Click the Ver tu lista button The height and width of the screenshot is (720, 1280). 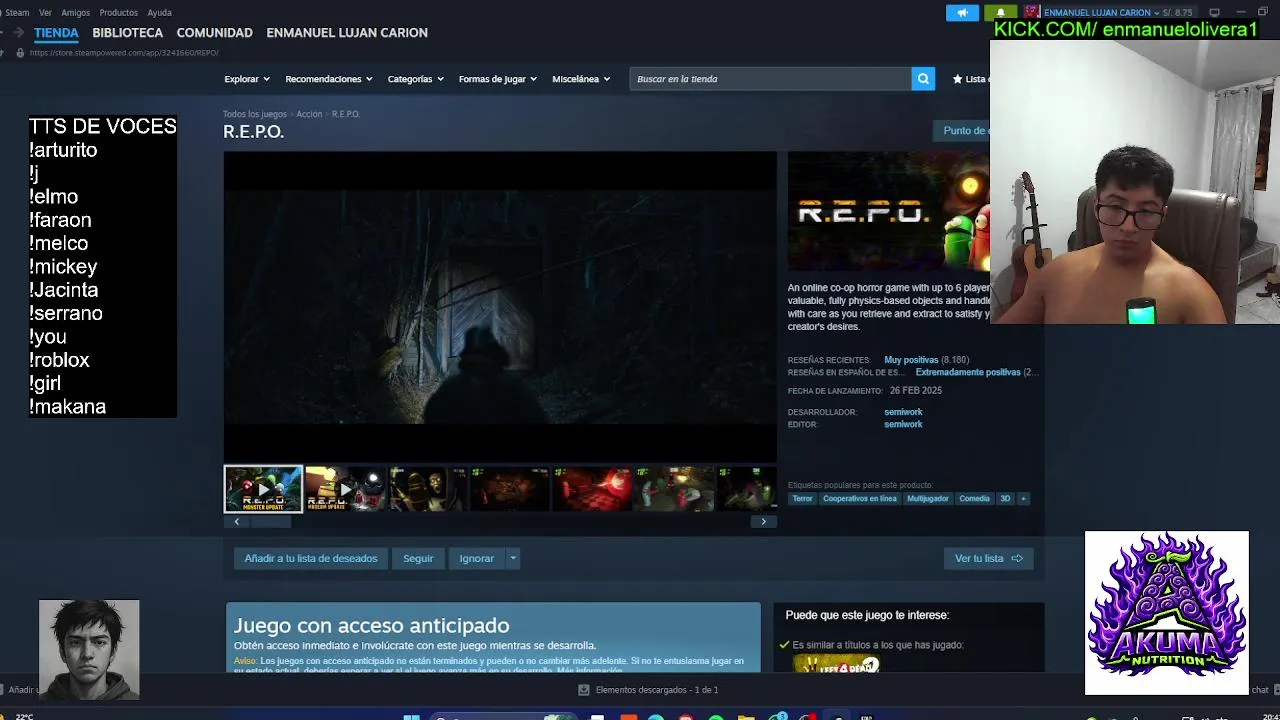(988, 559)
